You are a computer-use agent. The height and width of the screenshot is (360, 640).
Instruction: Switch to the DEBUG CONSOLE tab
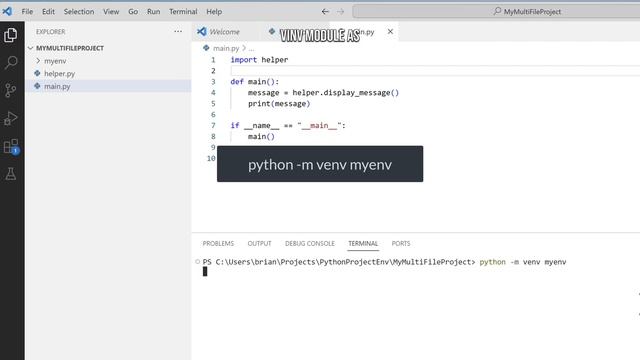click(x=310, y=243)
